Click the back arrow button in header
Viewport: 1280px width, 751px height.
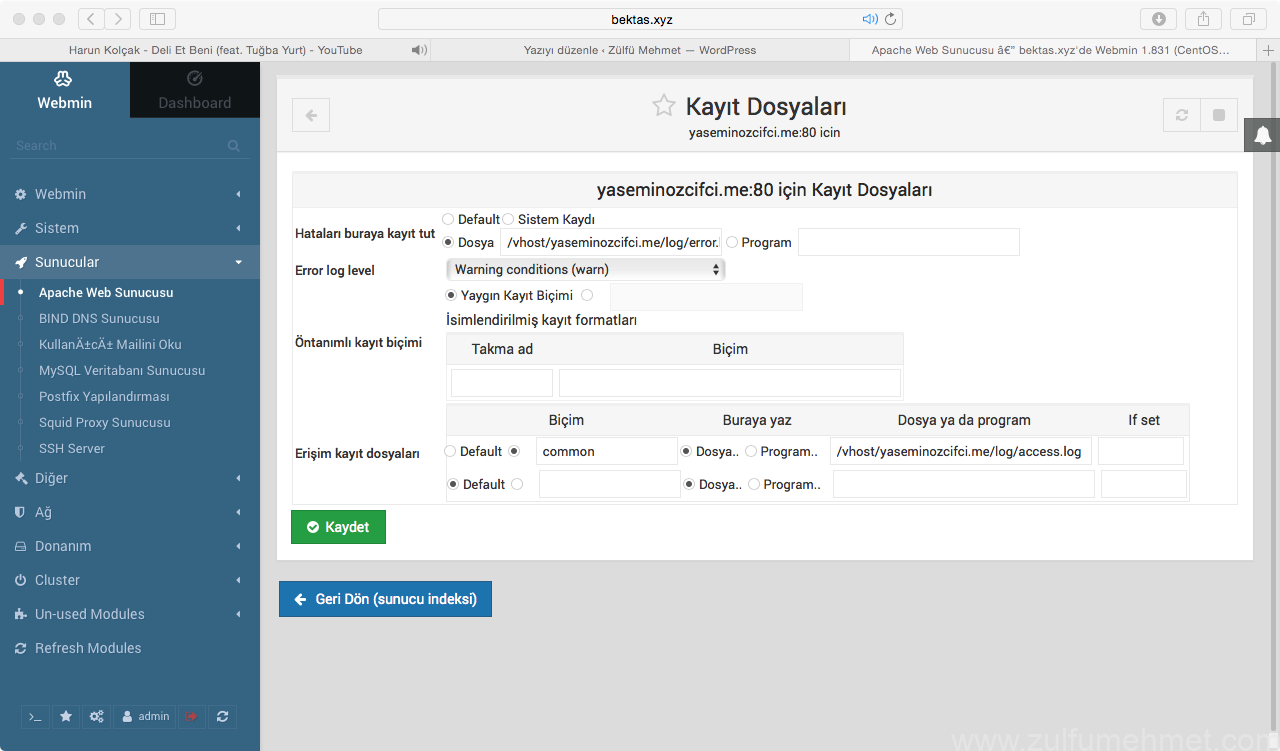[x=311, y=115]
